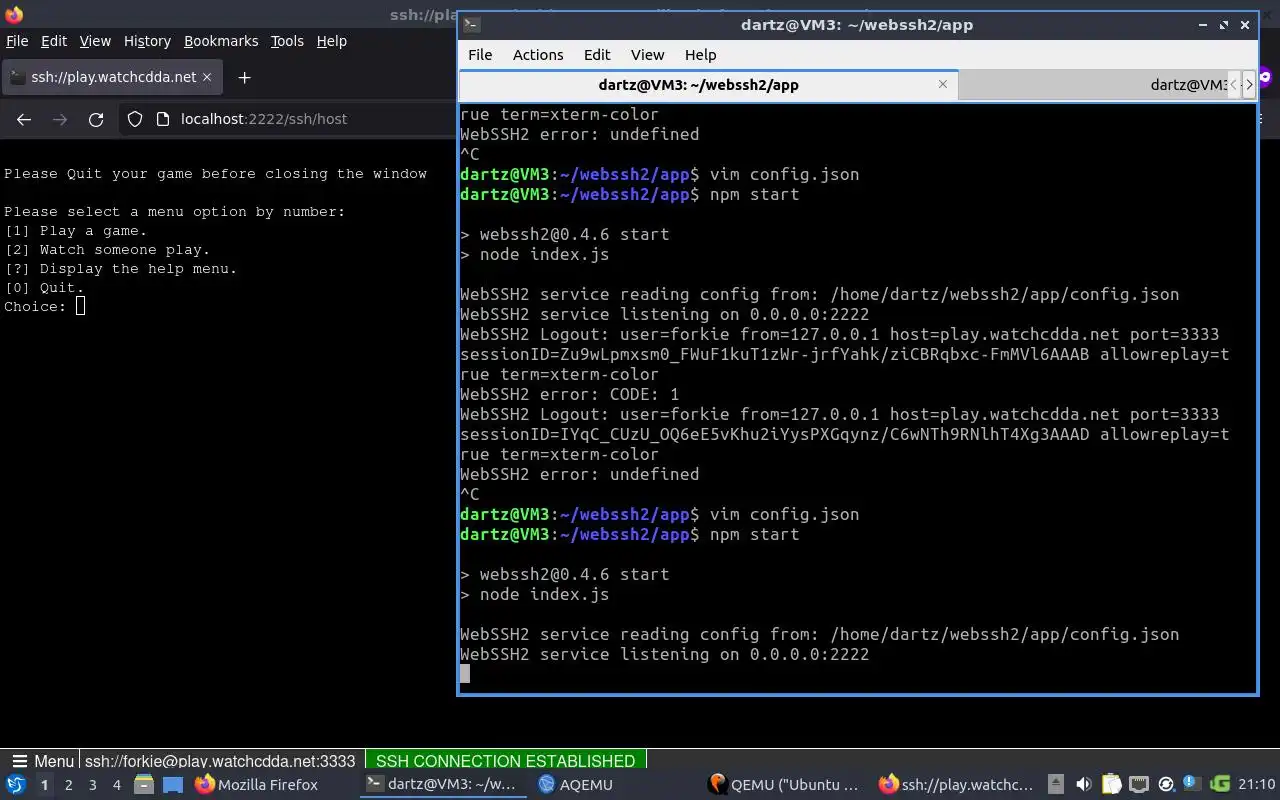The height and width of the screenshot is (800, 1280).
Task: Click the Firefox logo in title bar
Action: click(14, 14)
